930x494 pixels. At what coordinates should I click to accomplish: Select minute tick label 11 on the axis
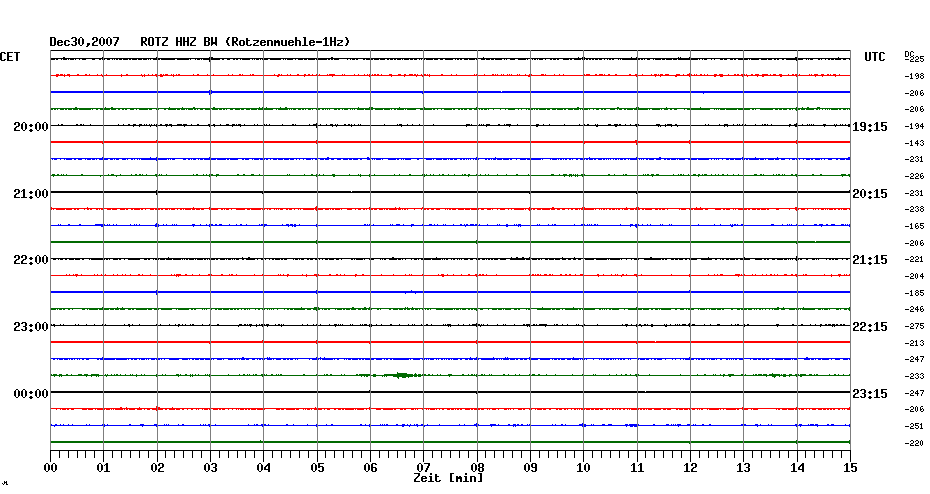click(x=637, y=468)
